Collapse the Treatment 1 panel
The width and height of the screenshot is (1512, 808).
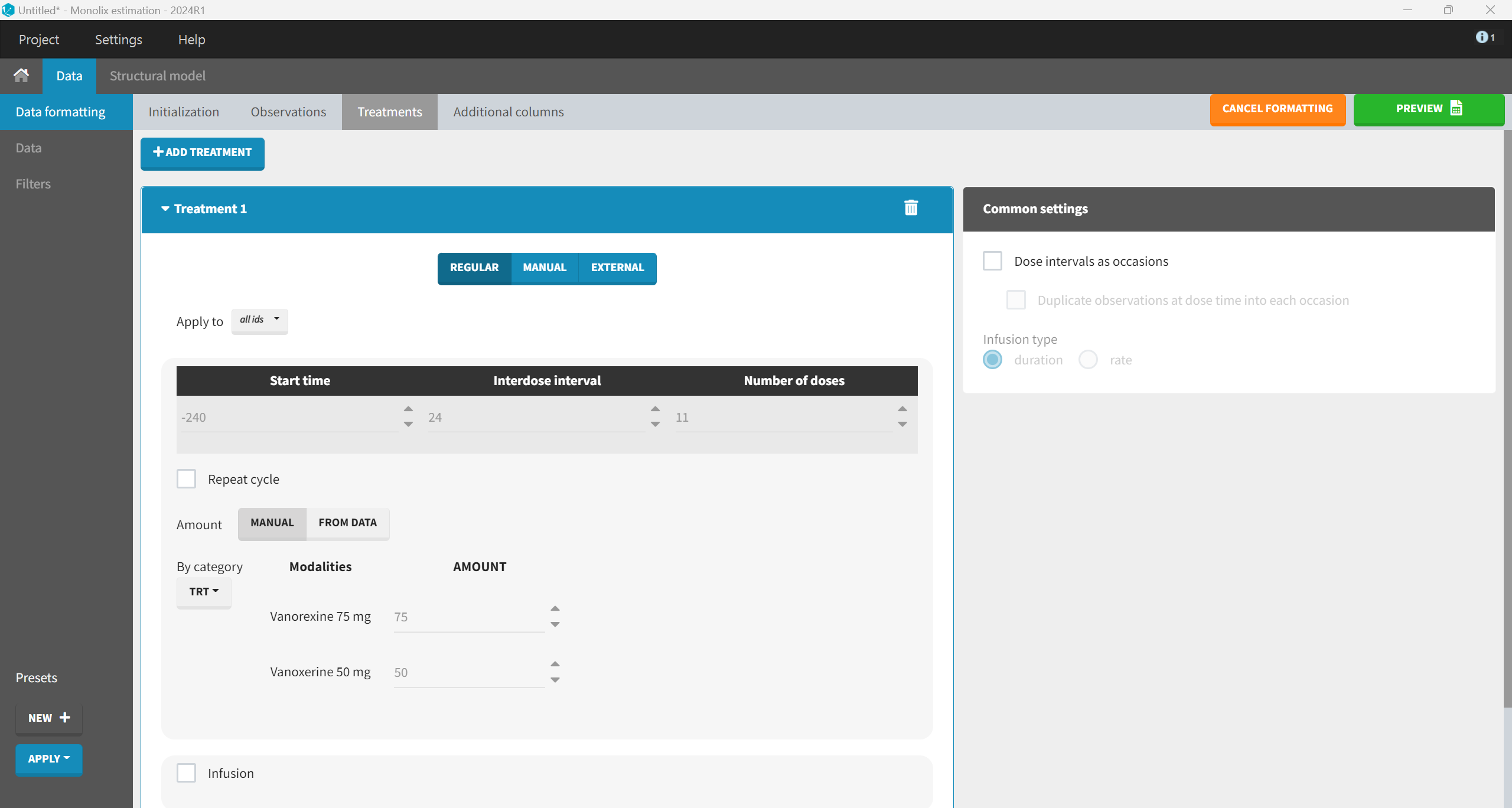[165, 208]
